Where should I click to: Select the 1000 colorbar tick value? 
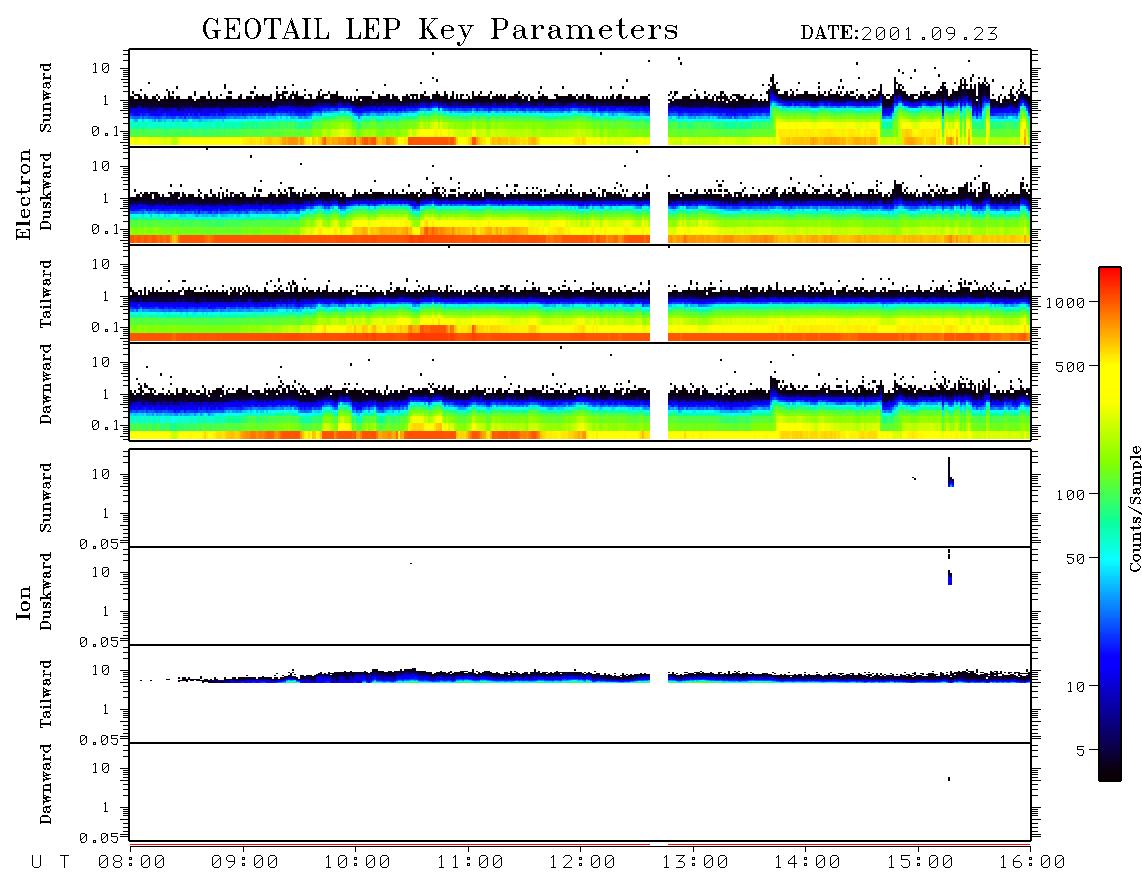(1065, 303)
